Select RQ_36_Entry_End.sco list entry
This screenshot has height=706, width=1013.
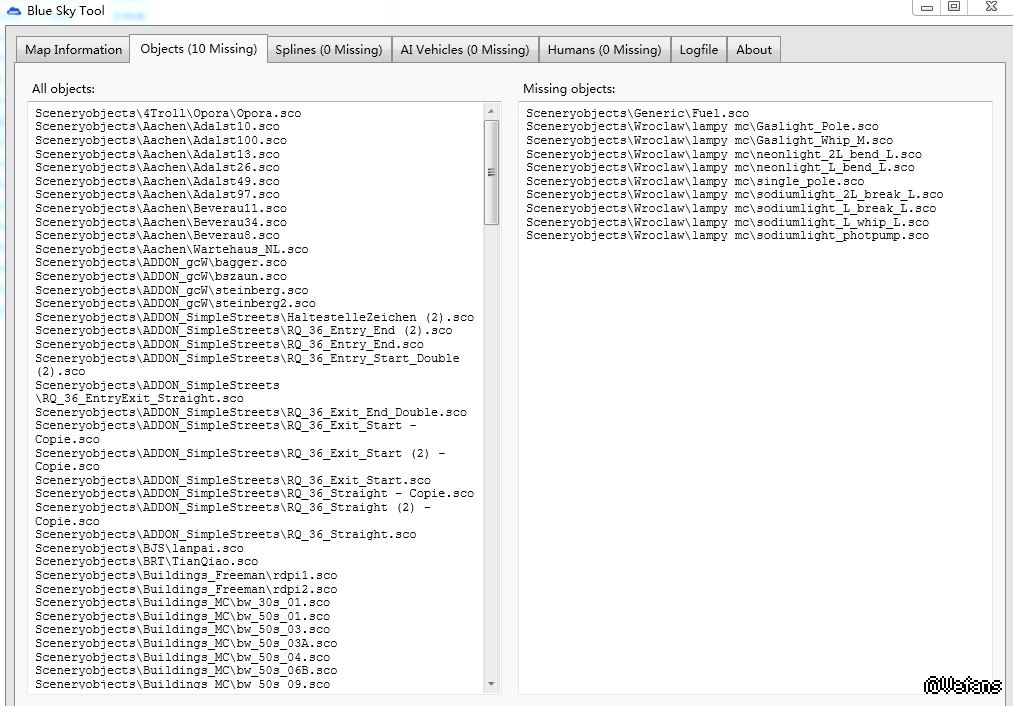point(229,345)
